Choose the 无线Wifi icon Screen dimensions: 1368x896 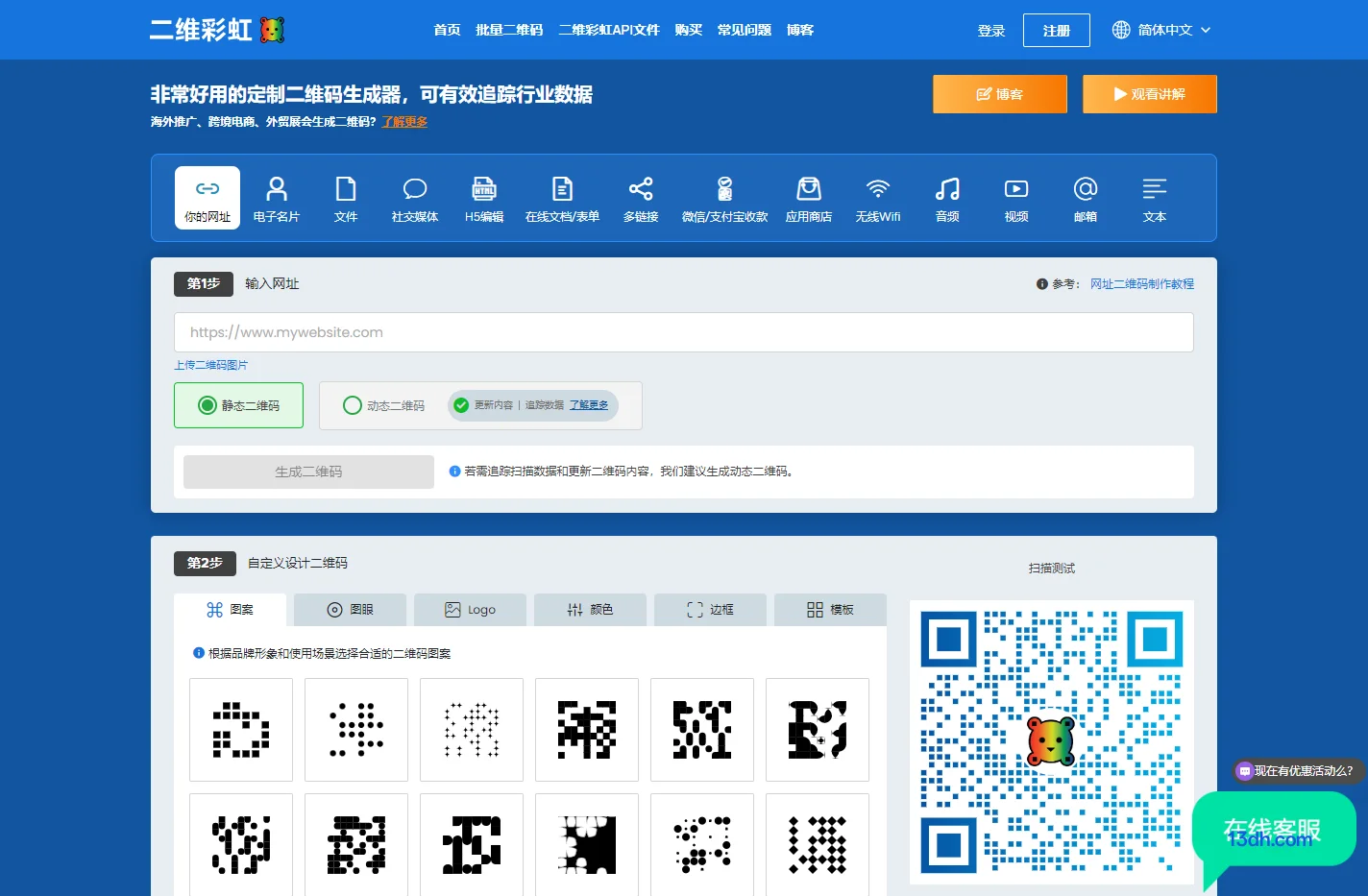pyautogui.click(x=878, y=189)
